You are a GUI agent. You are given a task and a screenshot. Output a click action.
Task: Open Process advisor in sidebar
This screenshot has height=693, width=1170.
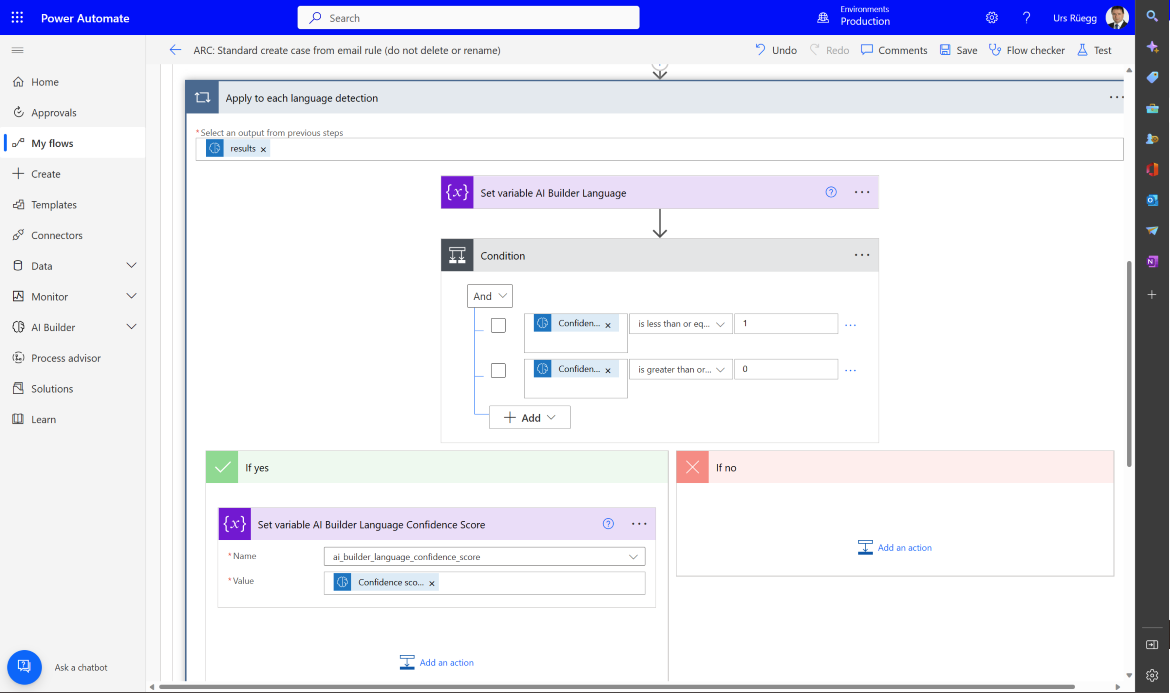point(72,358)
